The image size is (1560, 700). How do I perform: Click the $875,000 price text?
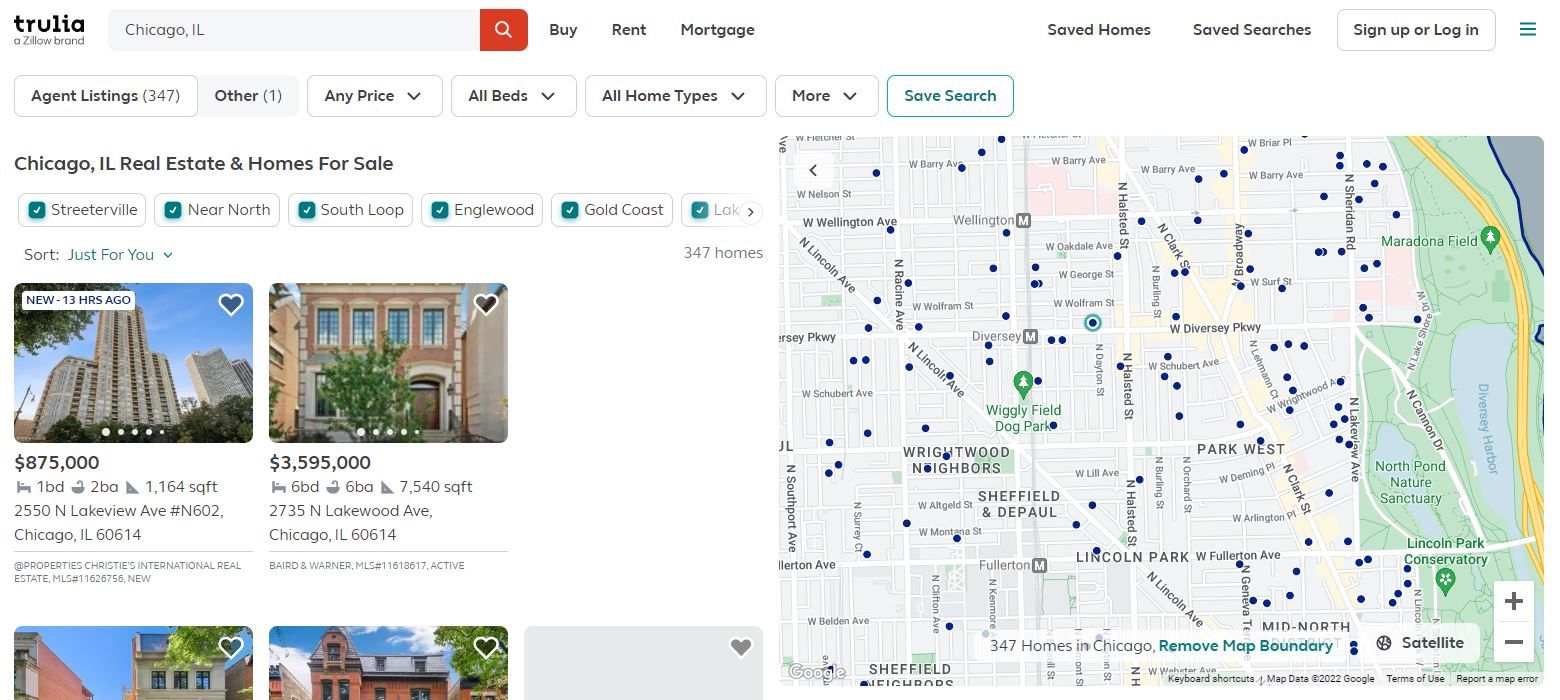point(57,463)
